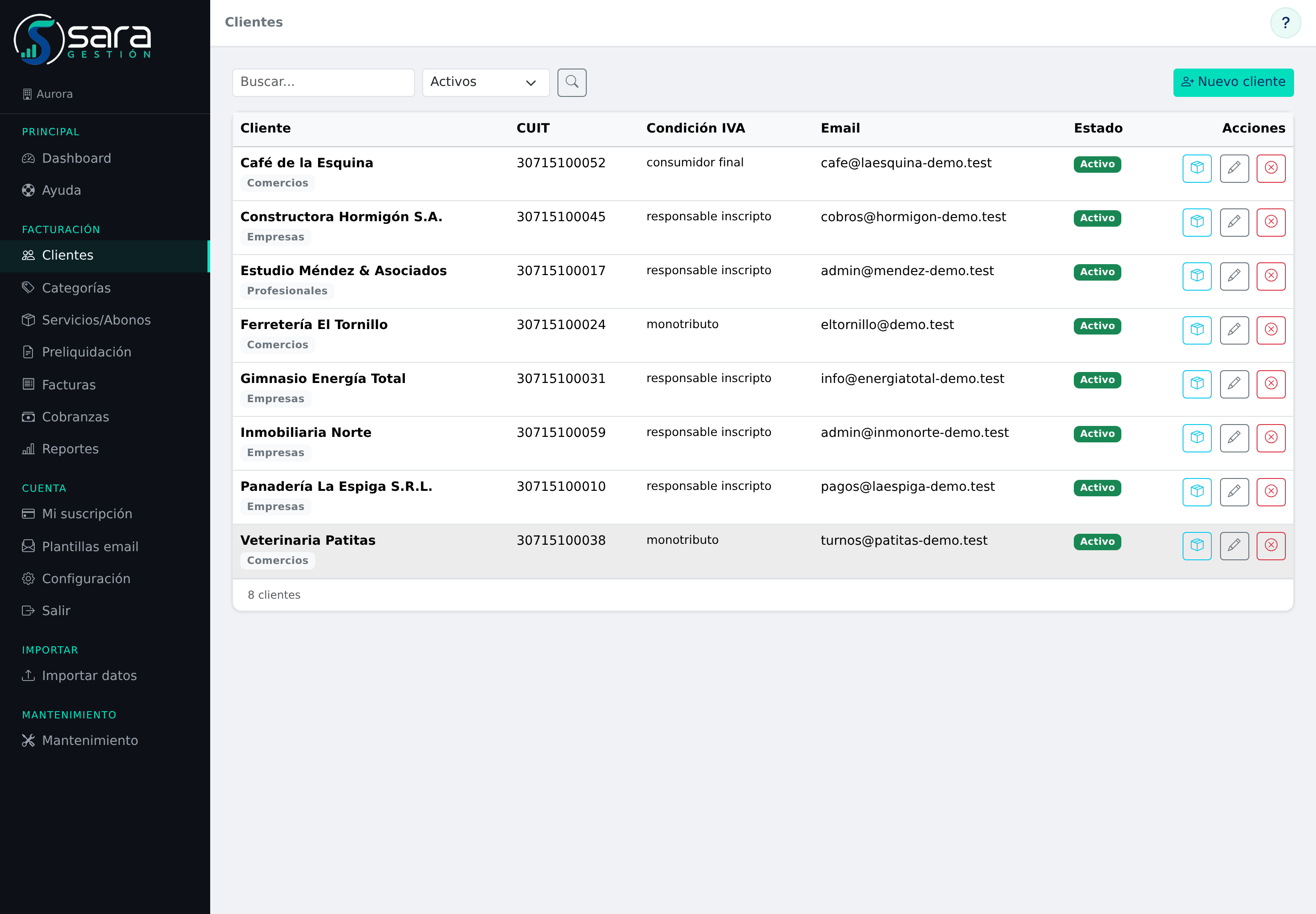This screenshot has width=1316, height=914.
Task: Edit Ferretería El Tornillo with pencil icon
Action: [x=1234, y=330]
